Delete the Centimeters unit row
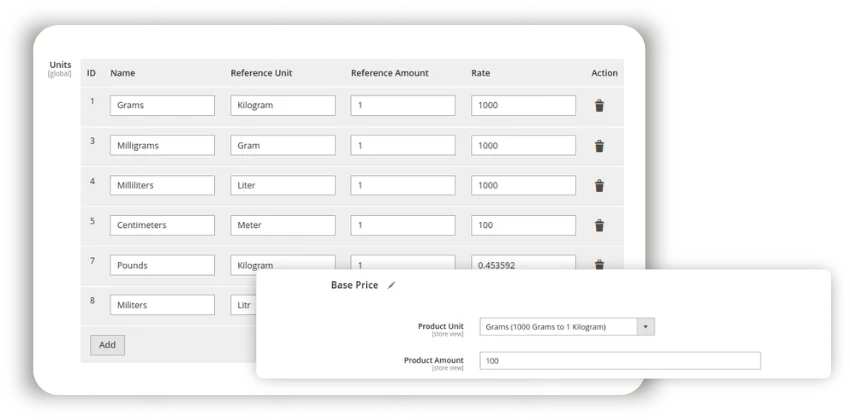Screen dimensions: 850x420 [x=599, y=225]
